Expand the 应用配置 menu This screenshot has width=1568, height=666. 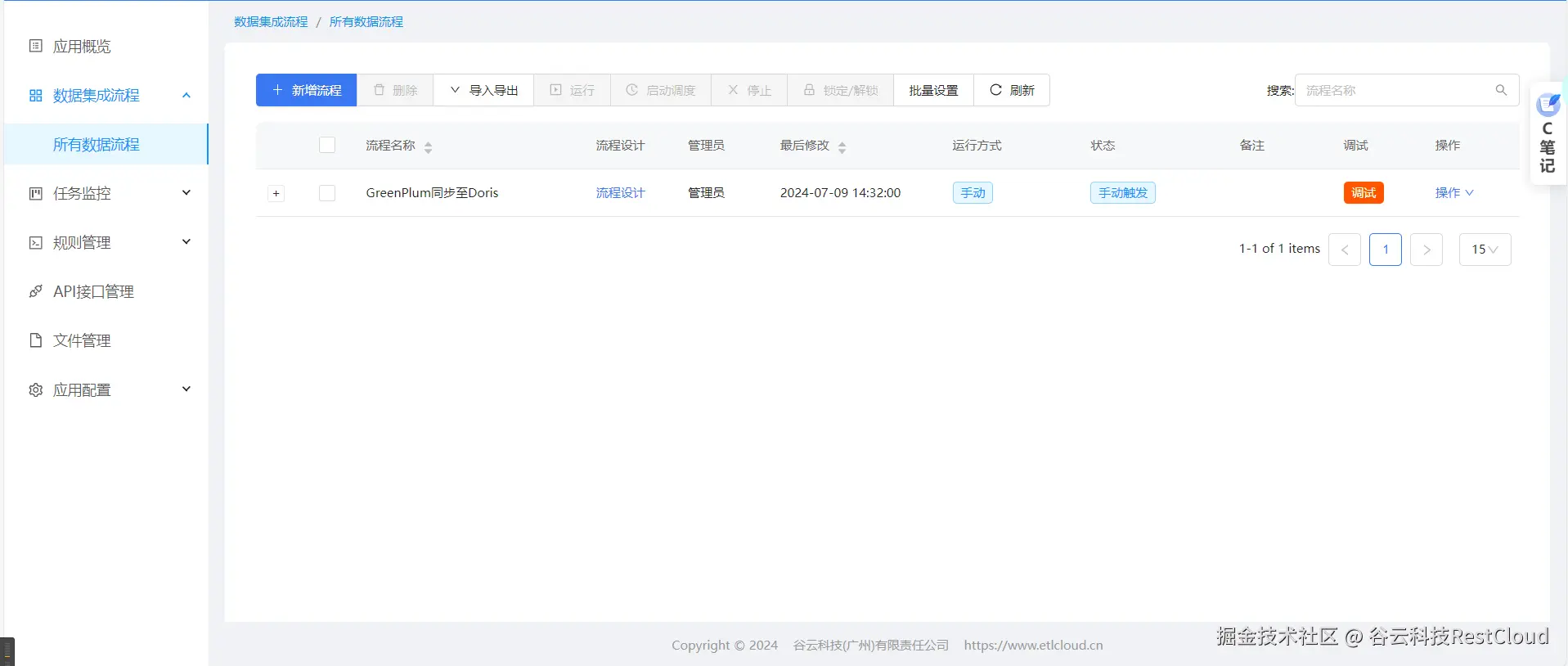[186, 389]
